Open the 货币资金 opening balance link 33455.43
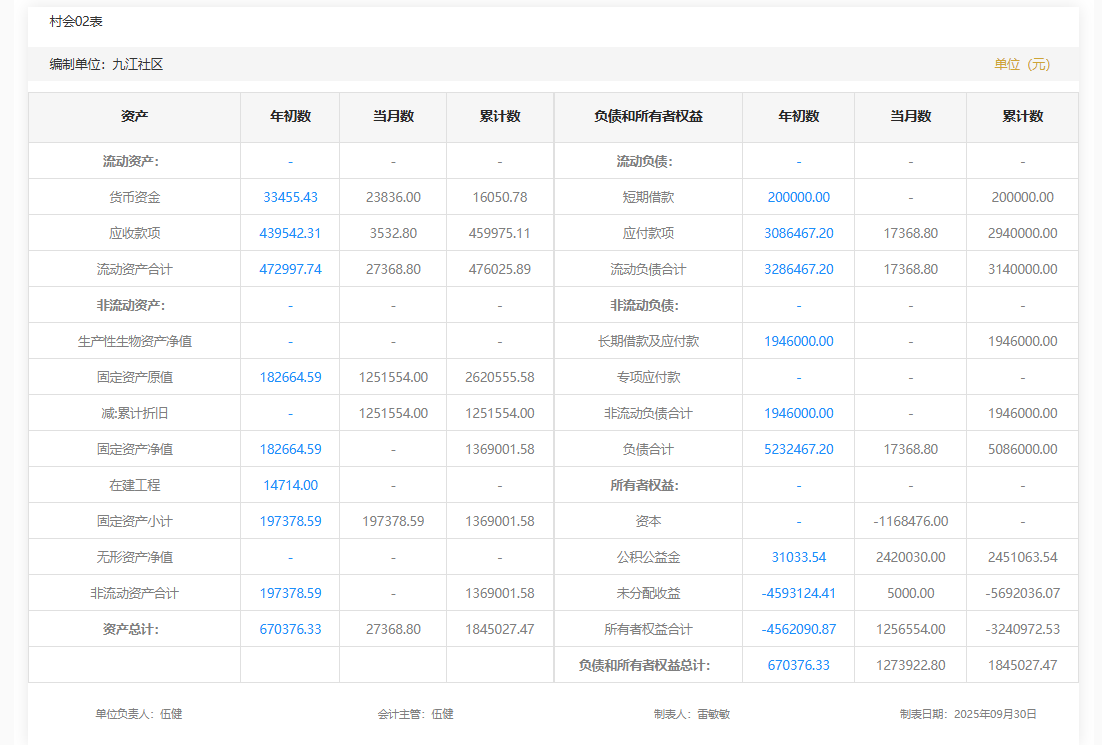Viewport: 1102px width, 745px height. click(x=290, y=197)
